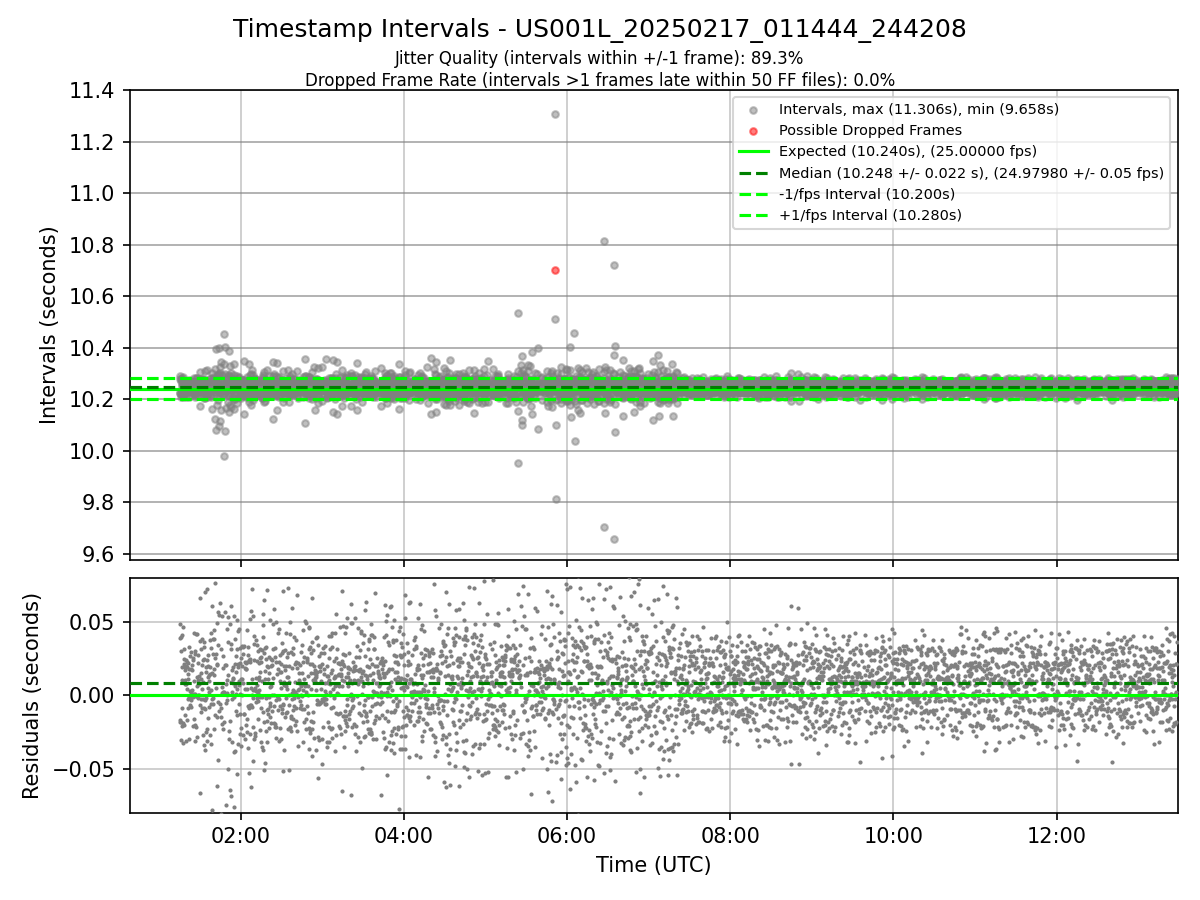Image resolution: width=1200 pixels, height=900 pixels.
Task: Click the highest outlier point near 11.3 seconds
Action: pos(555,114)
